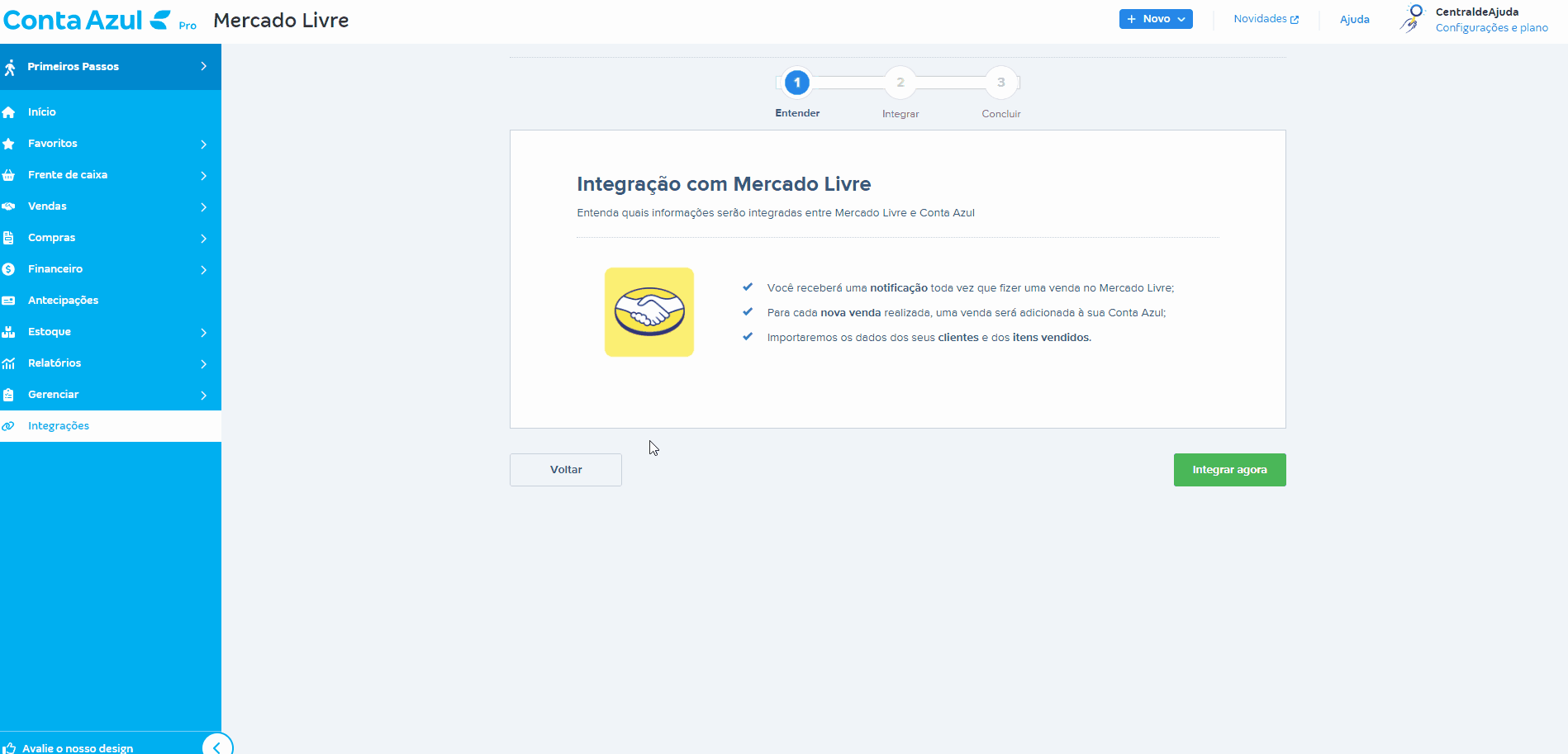Open Configurações e plano link
This screenshot has height=754, width=1568.
coord(1491,28)
